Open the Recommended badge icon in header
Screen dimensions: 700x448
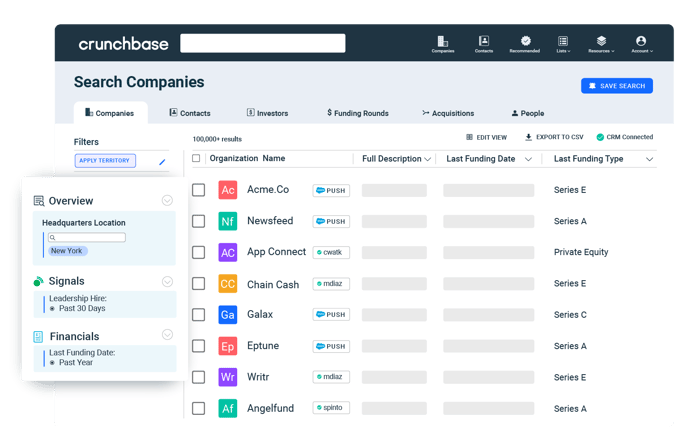525,41
